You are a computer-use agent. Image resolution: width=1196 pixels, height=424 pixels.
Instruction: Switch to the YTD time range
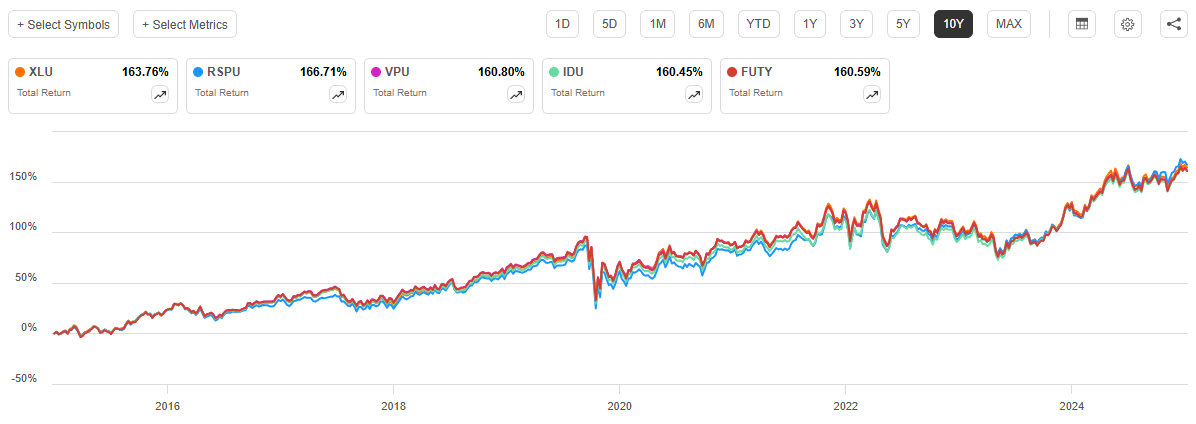pyautogui.click(x=759, y=24)
